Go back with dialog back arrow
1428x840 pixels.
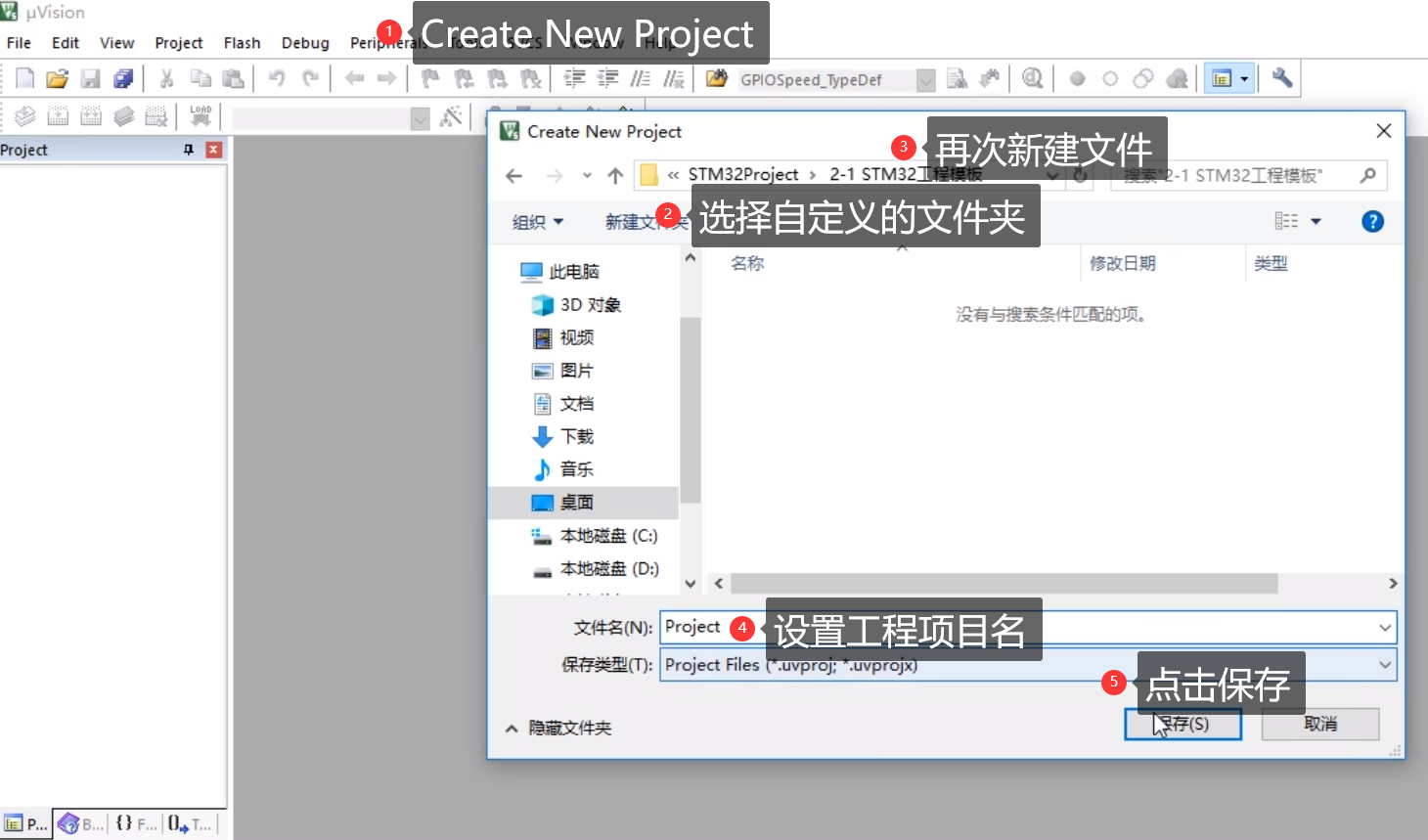point(514,176)
